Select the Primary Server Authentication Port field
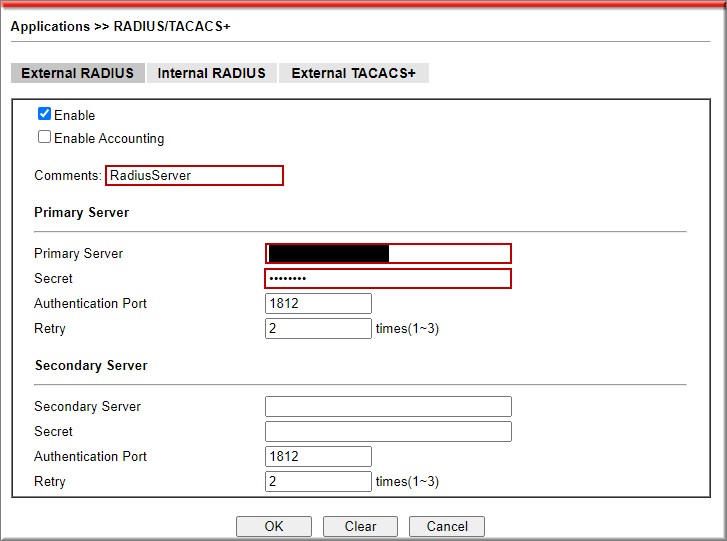 click(318, 303)
